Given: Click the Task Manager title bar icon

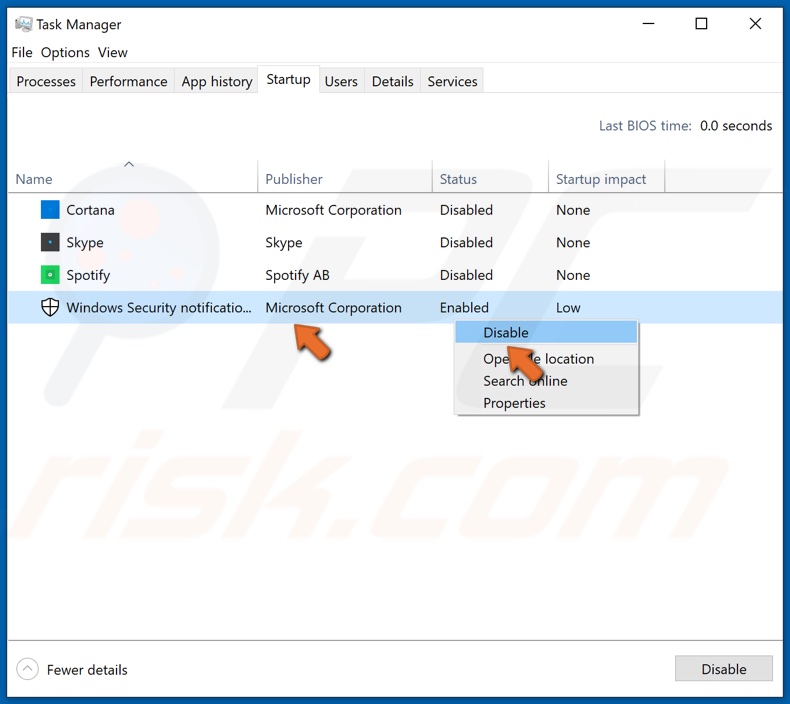Looking at the screenshot, I should point(23,24).
